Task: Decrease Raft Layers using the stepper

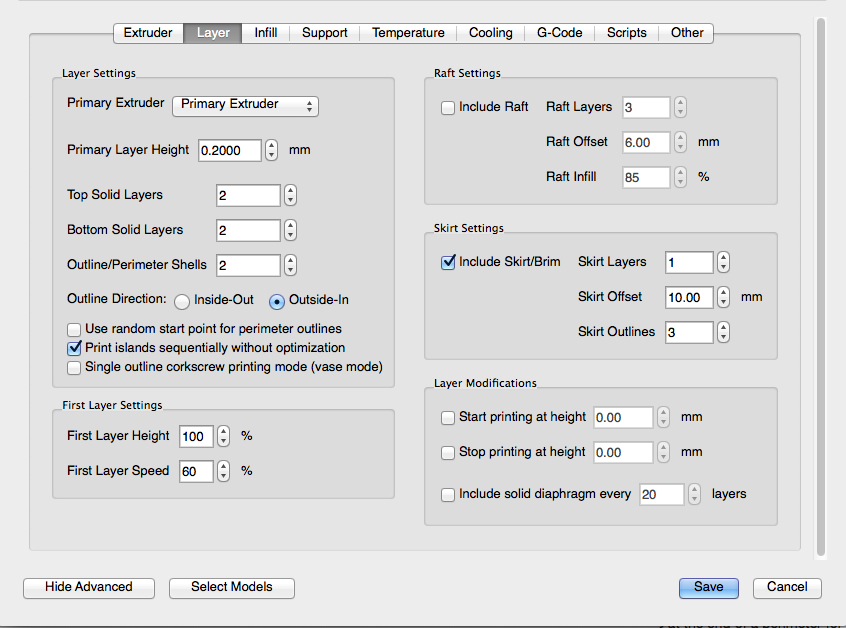Action: tap(680, 111)
